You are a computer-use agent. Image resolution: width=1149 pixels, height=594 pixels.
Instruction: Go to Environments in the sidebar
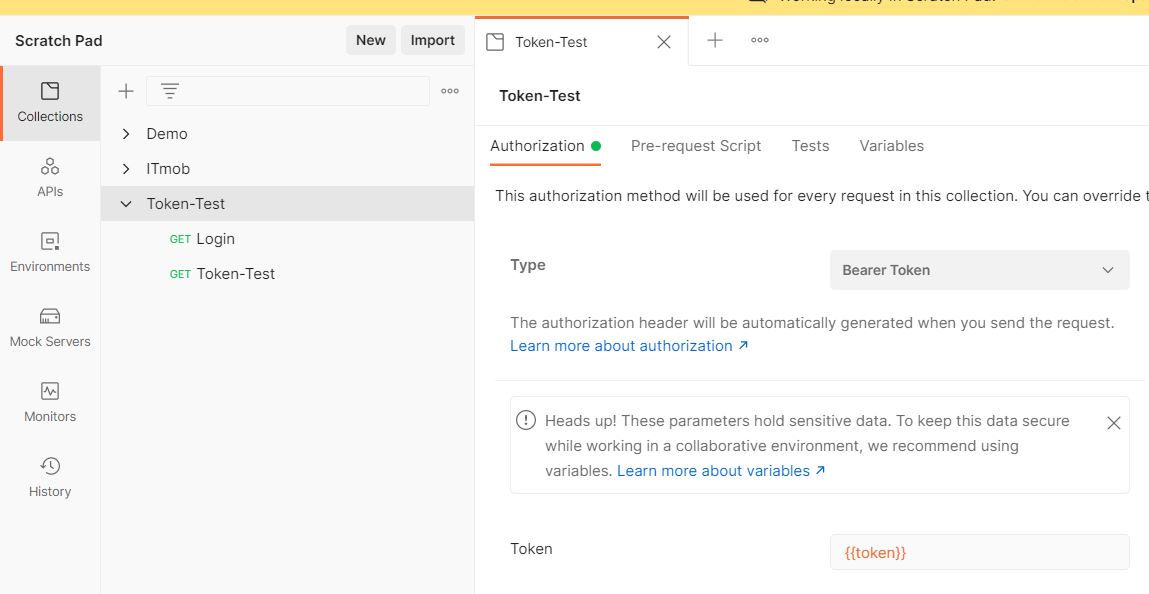(50, 252)
